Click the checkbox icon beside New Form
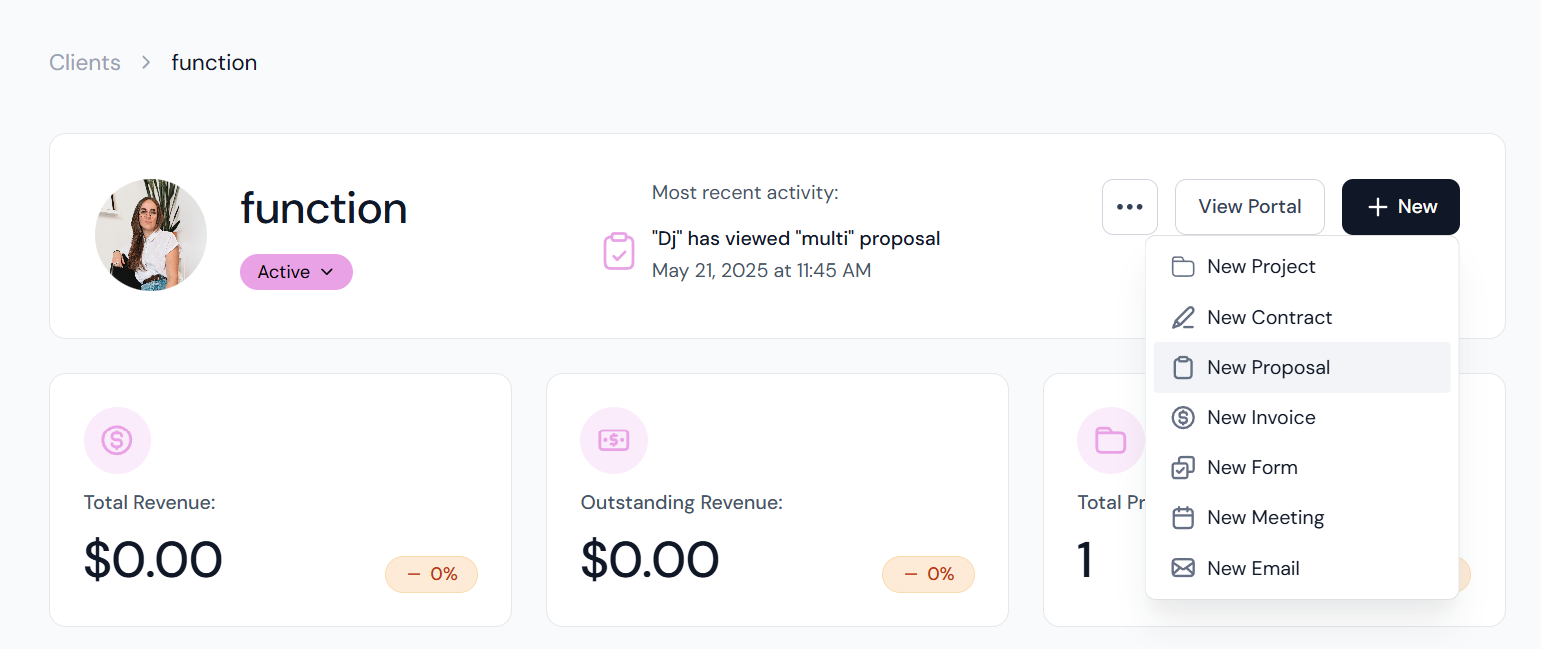The image size is (1541, 649). 1183,468
